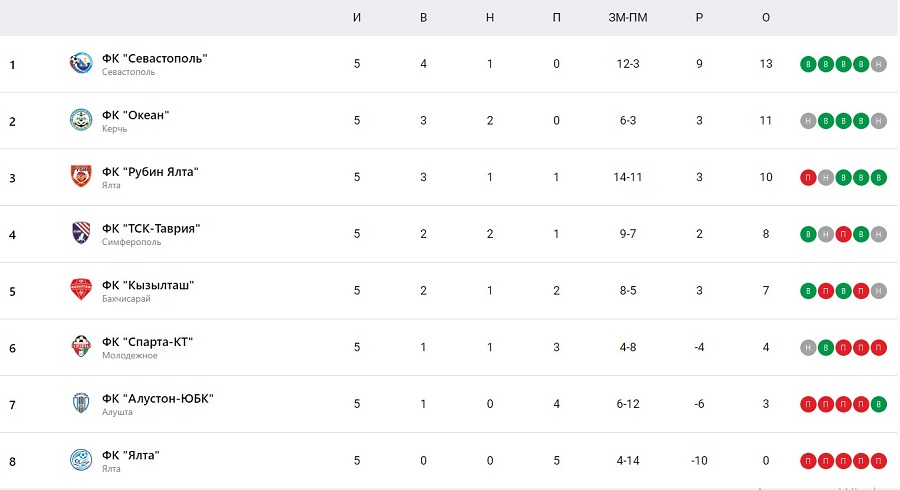Open the Rubin Yalta club emblem

tap(81, 176)
